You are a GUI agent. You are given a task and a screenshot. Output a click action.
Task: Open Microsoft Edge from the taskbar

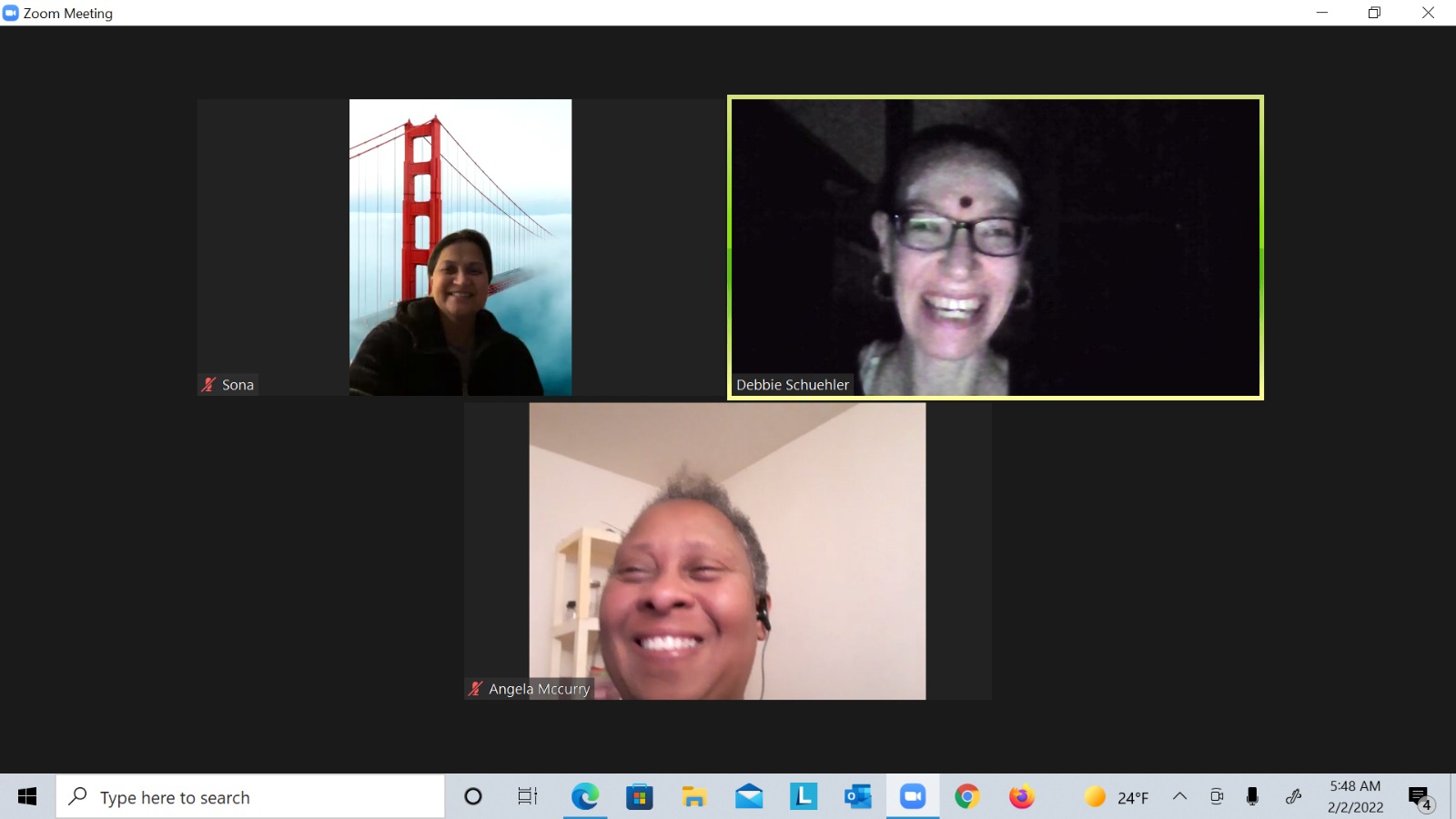585,797
